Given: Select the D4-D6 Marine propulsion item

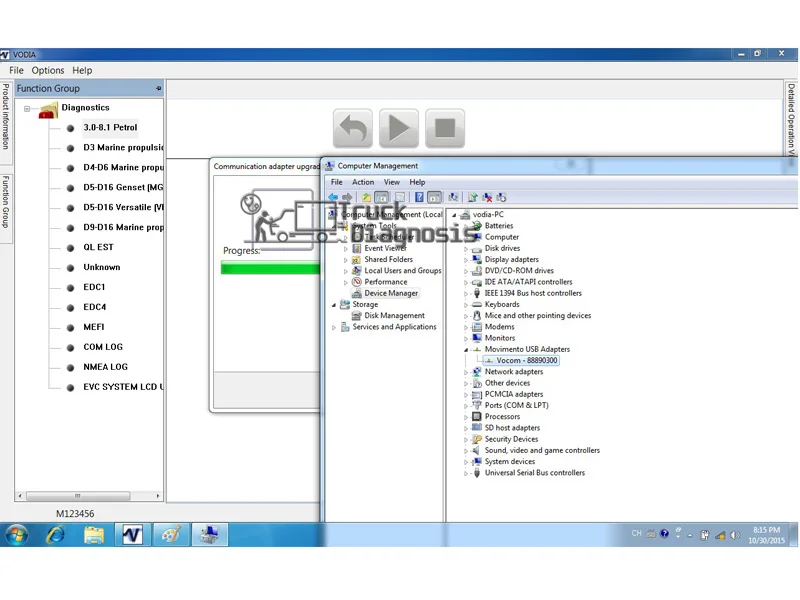Looking at the screenshot, I should [x=123, y=167].
